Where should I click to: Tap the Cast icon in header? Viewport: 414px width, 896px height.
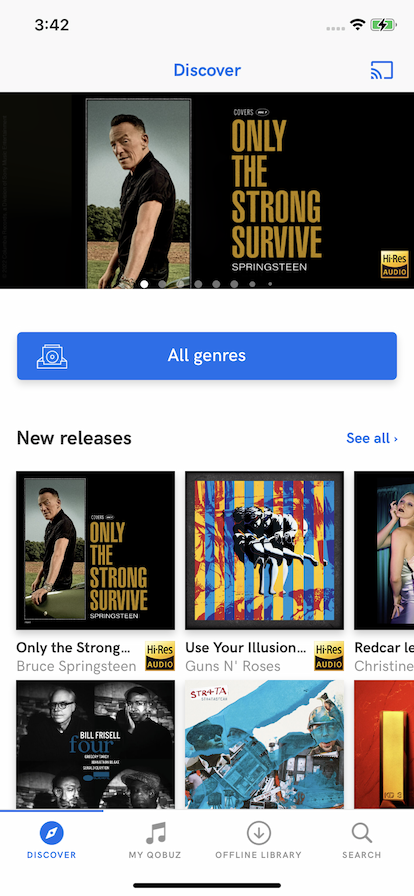(381, 70)
